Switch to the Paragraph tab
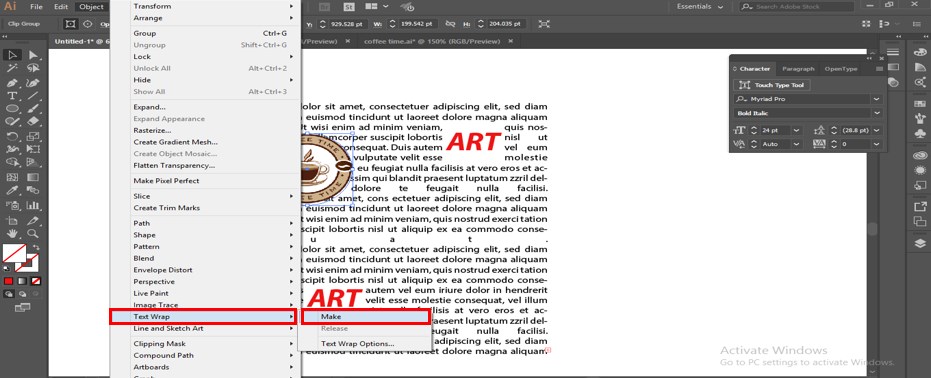 pos(799,69)
